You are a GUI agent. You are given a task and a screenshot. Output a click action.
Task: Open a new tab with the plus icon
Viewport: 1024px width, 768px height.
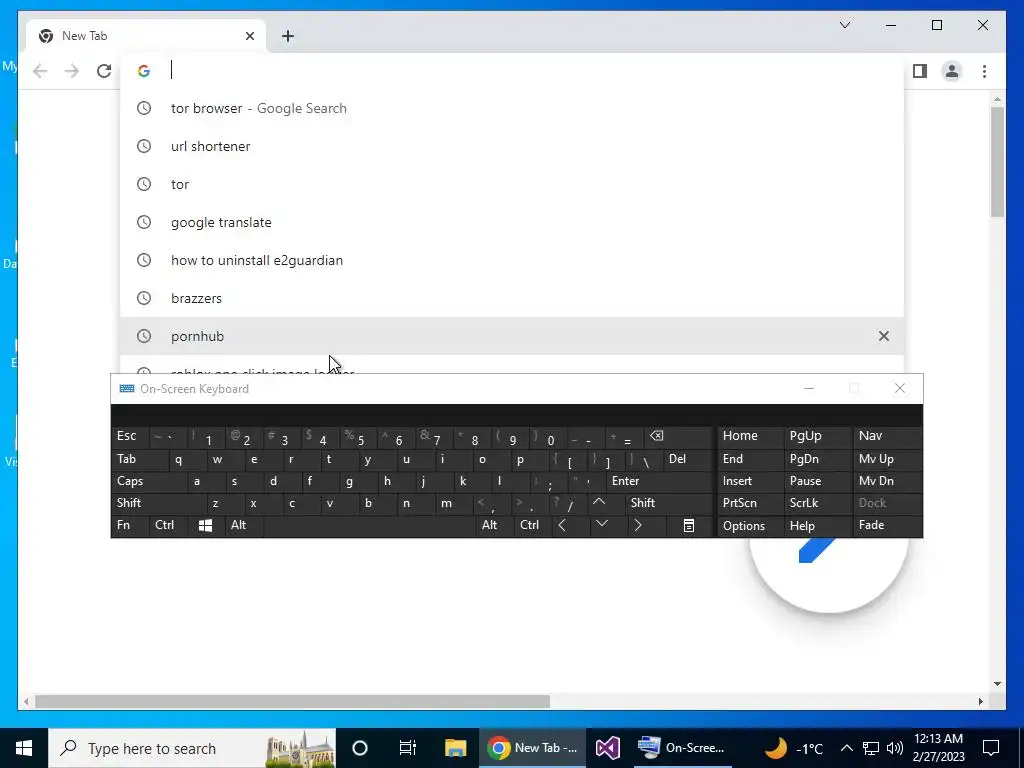(288, 36)
